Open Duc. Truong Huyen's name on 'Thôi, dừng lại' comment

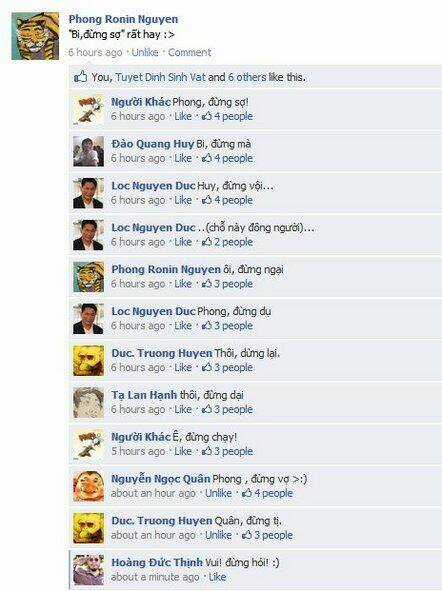click(x=162, y=353)
